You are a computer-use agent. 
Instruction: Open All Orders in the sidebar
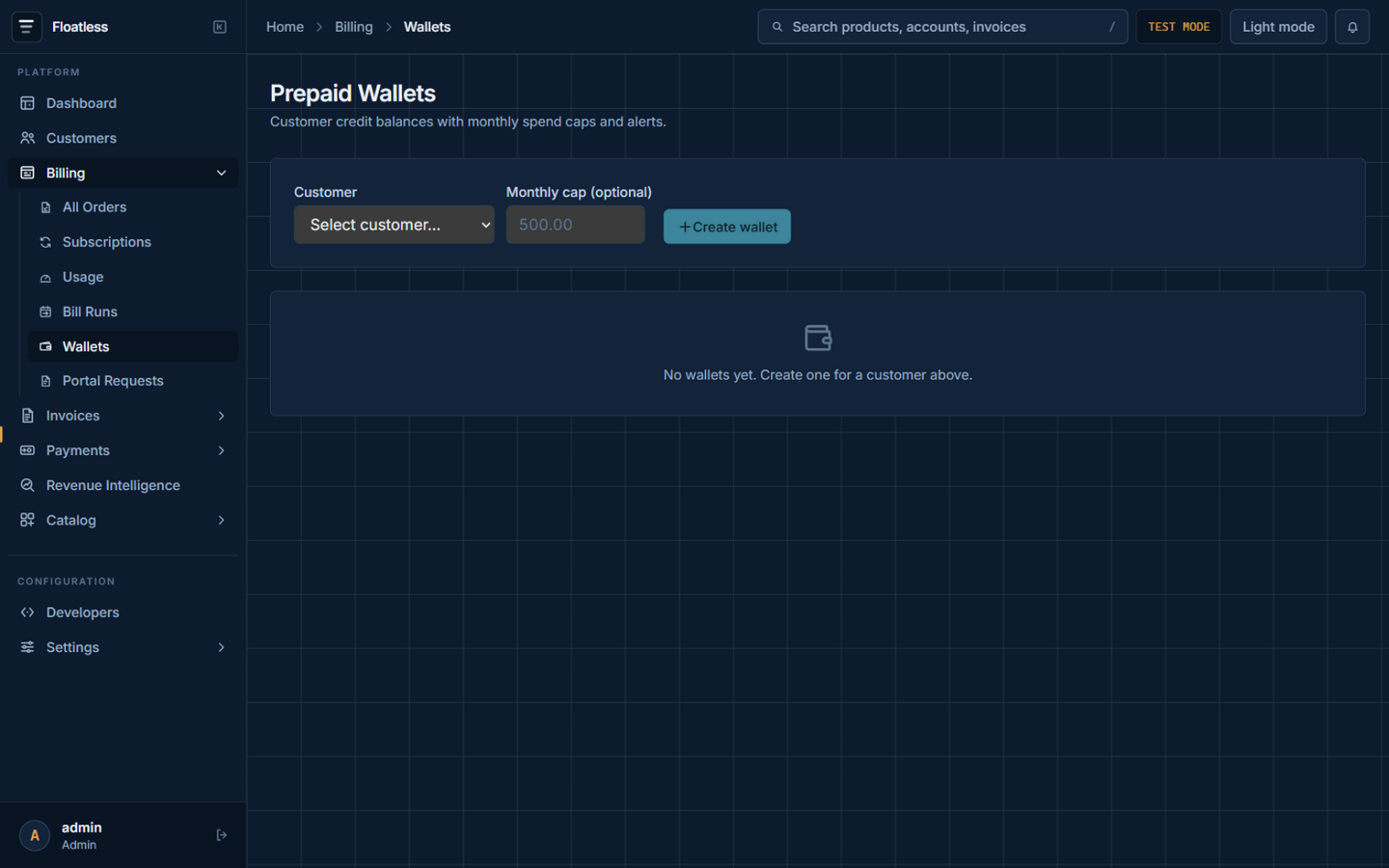click(133, 207)
